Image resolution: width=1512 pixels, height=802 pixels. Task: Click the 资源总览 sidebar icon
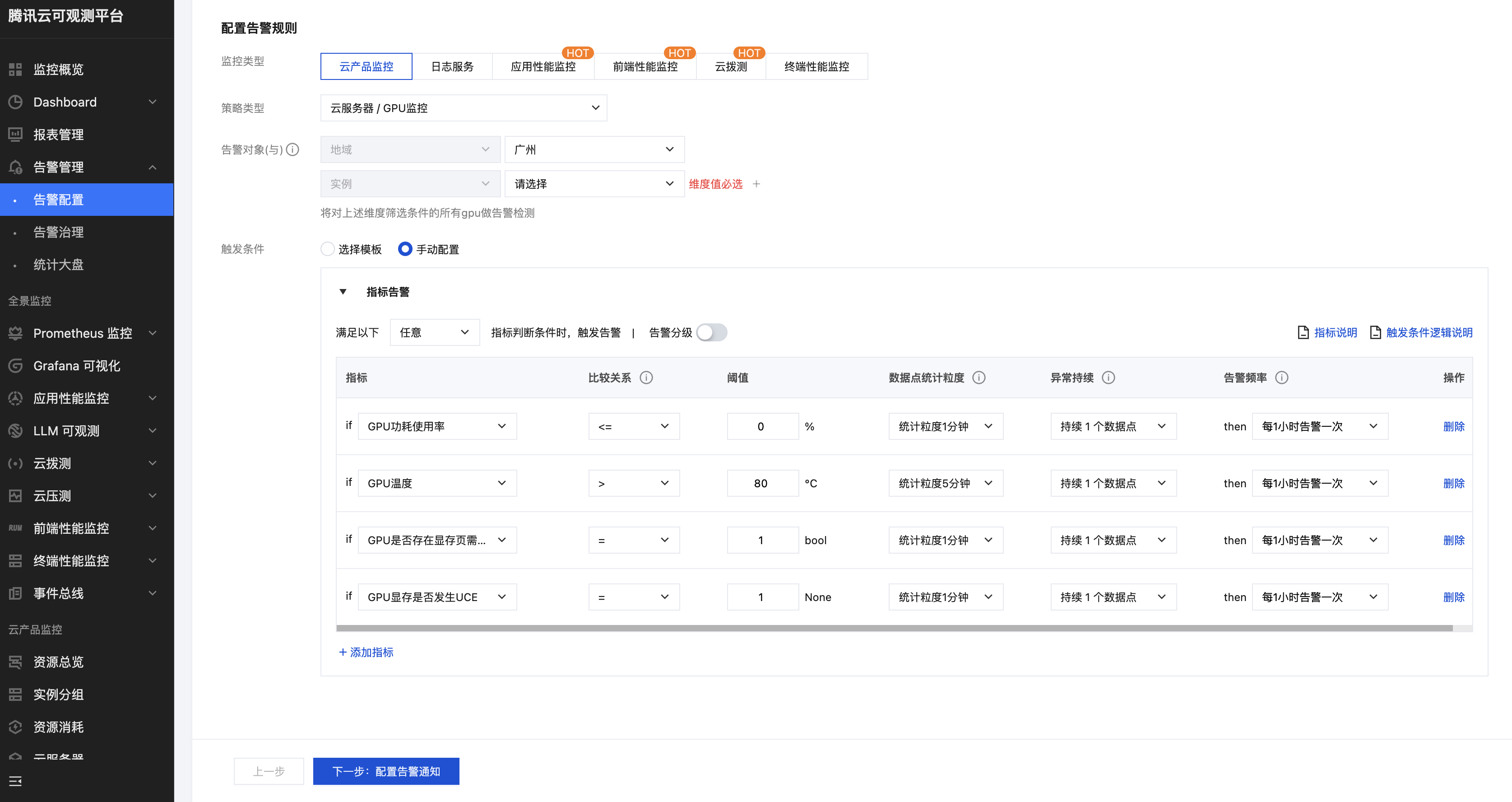pyautogui.click(x=15, y=662)
